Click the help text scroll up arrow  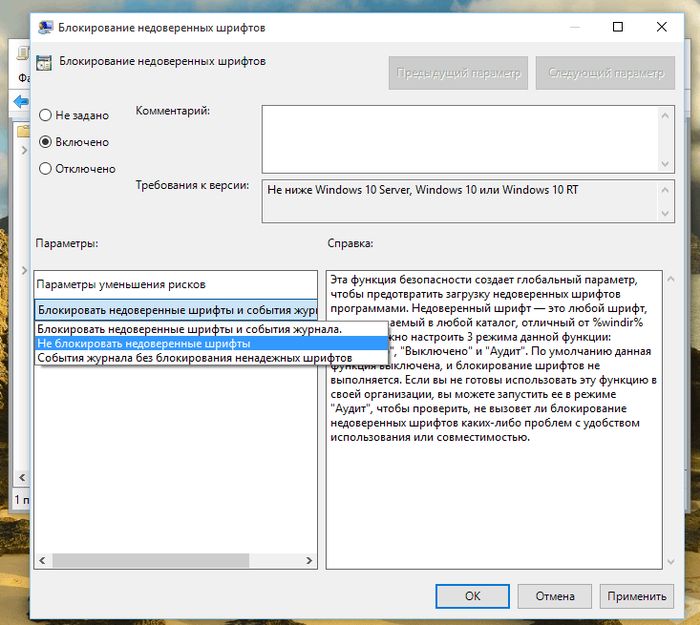[671, 279]
